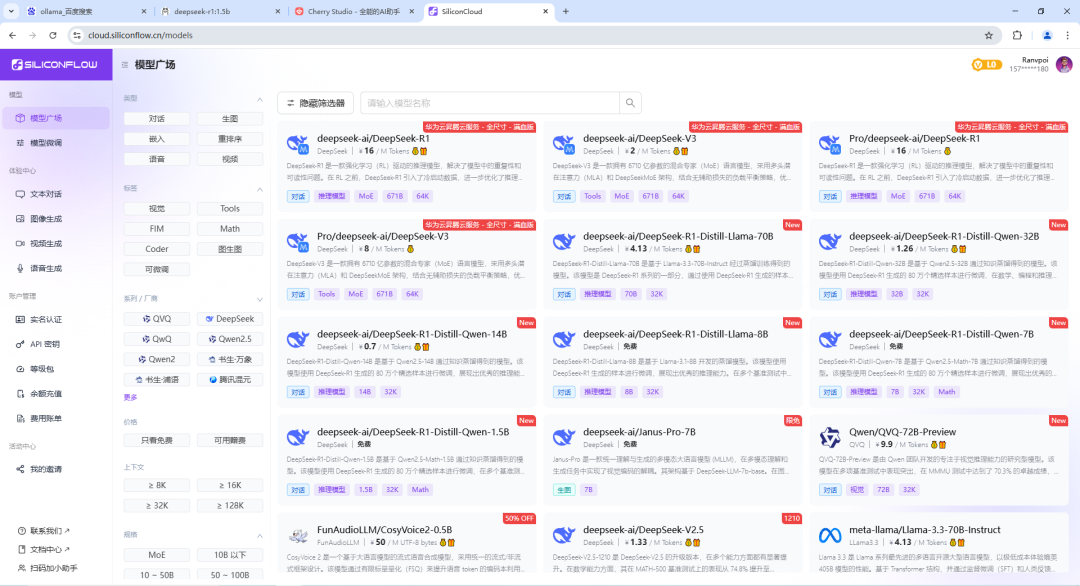Select the QVQ vendor filter
This screenshot has width=1080, height=586.
click(156, 319)
